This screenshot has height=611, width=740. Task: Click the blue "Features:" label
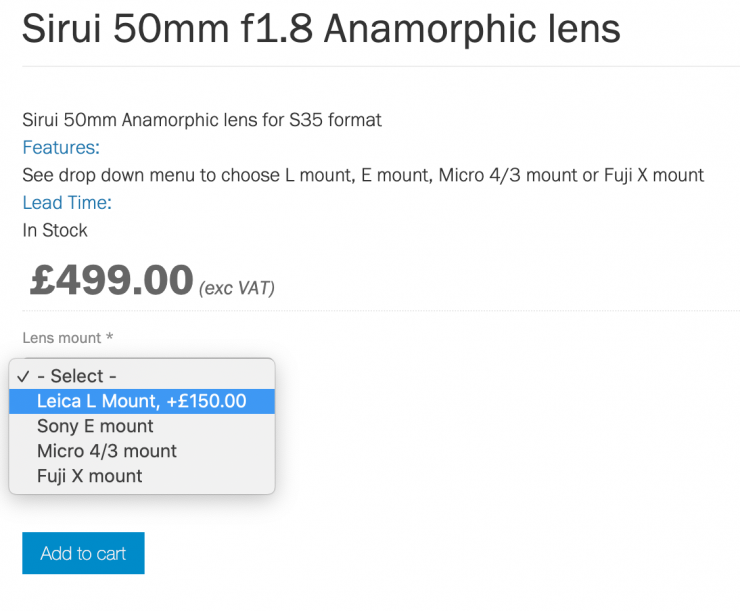pyautogui.click(x=61, y=148)
